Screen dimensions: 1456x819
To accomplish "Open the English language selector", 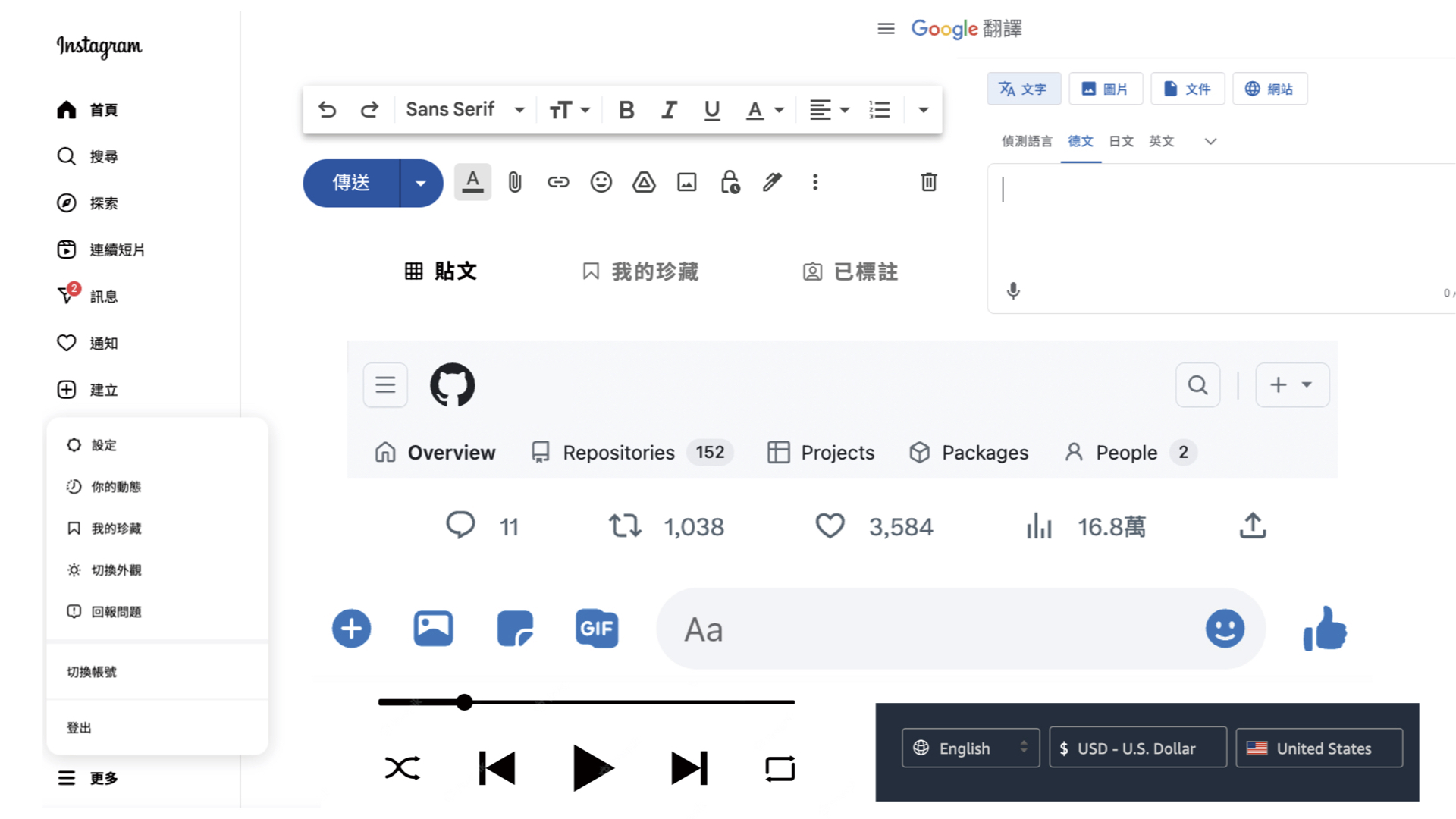I will point(970,748).
